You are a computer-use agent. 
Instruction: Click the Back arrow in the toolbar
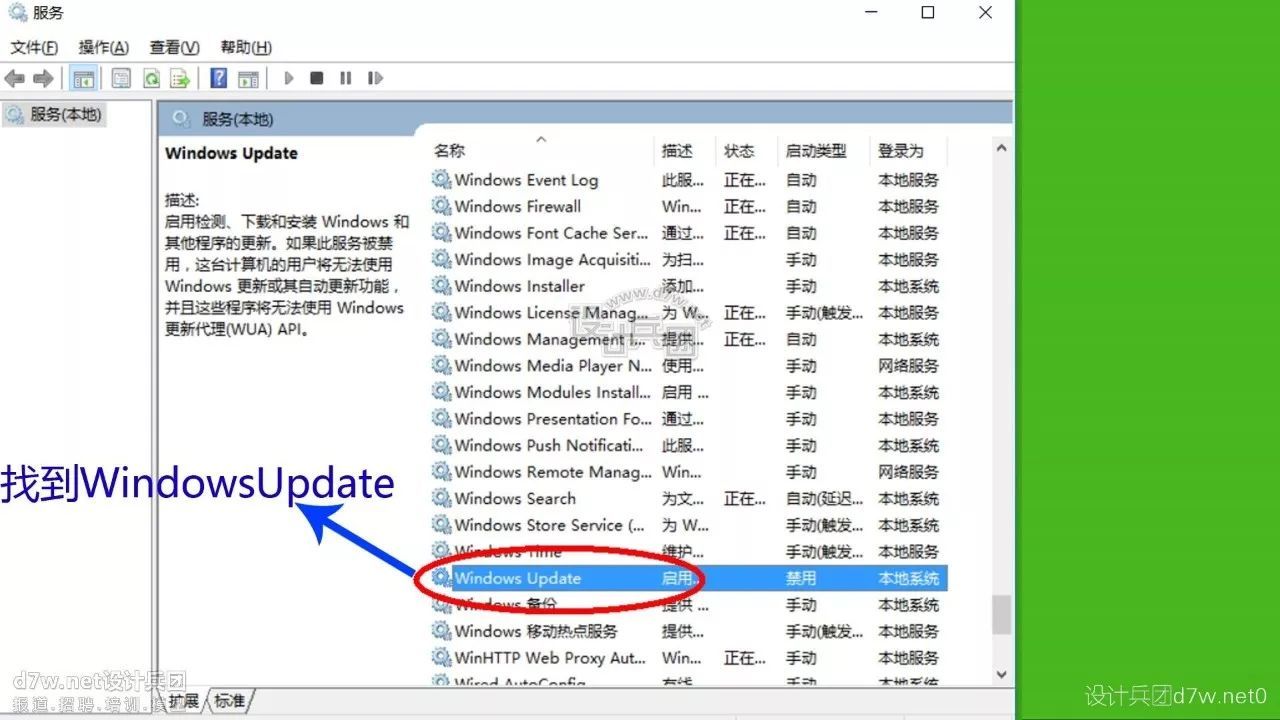click(x=14, y=78)
